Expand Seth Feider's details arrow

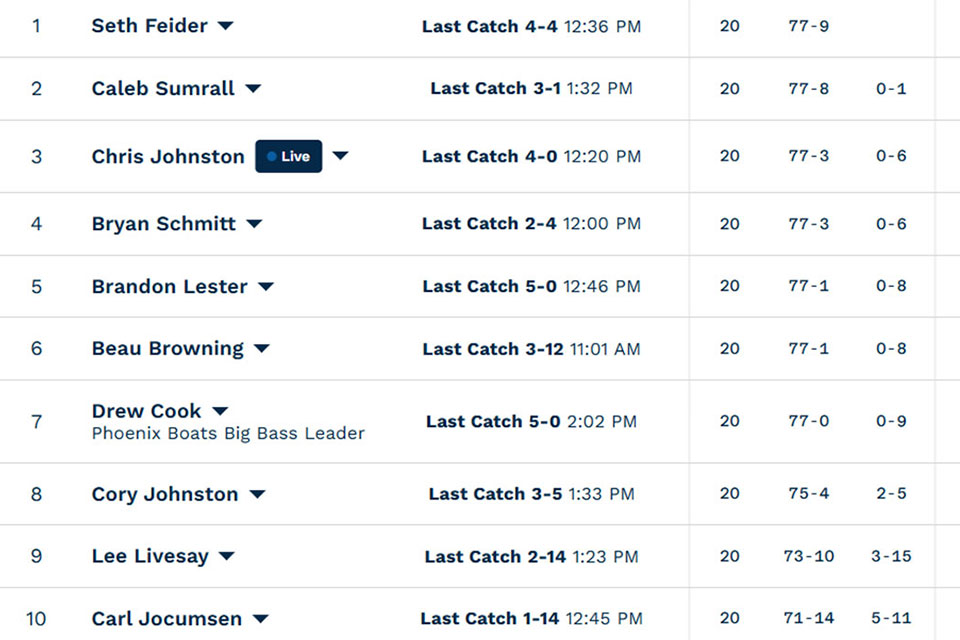[x=226, y=26]
